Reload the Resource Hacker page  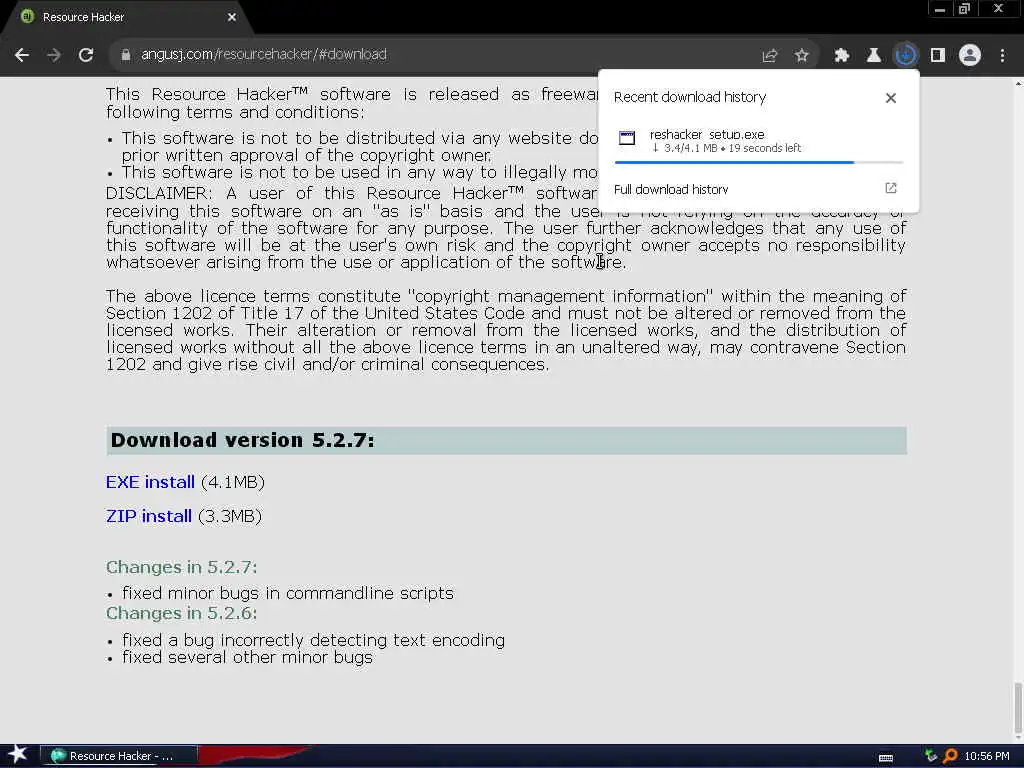pyautogui.click(x=86, y=55)
